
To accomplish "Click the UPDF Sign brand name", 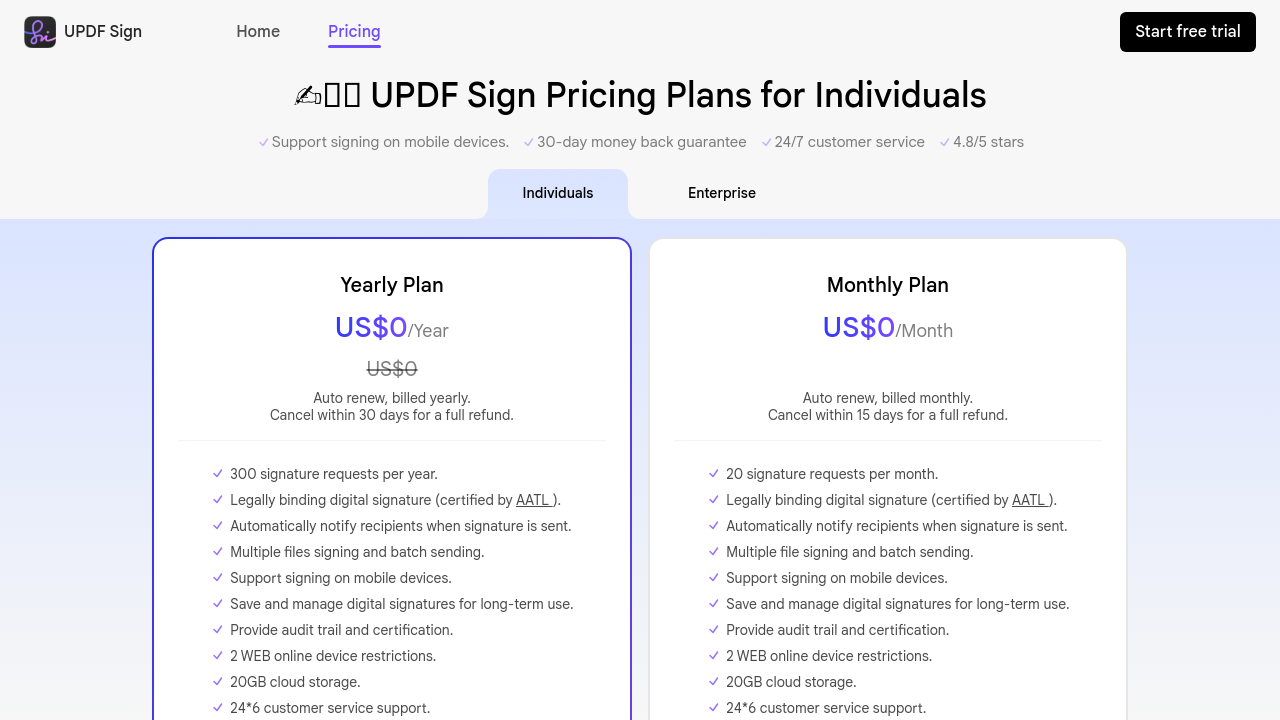I will (x=103, y=32).
